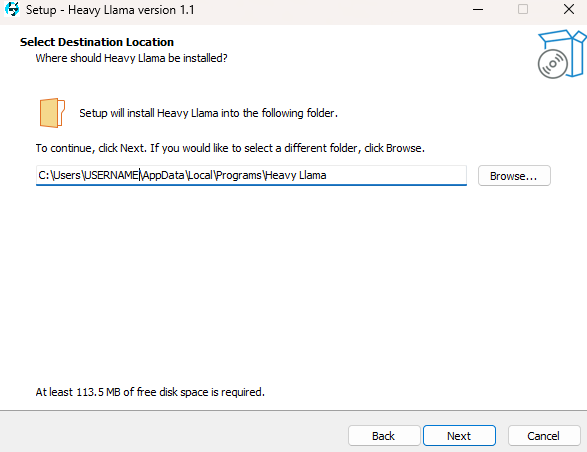The image size is (587, 452).
Task: Click 'Setup will install Heavy Llama' message
Action: pyautogui.click(x=209, y=113)
